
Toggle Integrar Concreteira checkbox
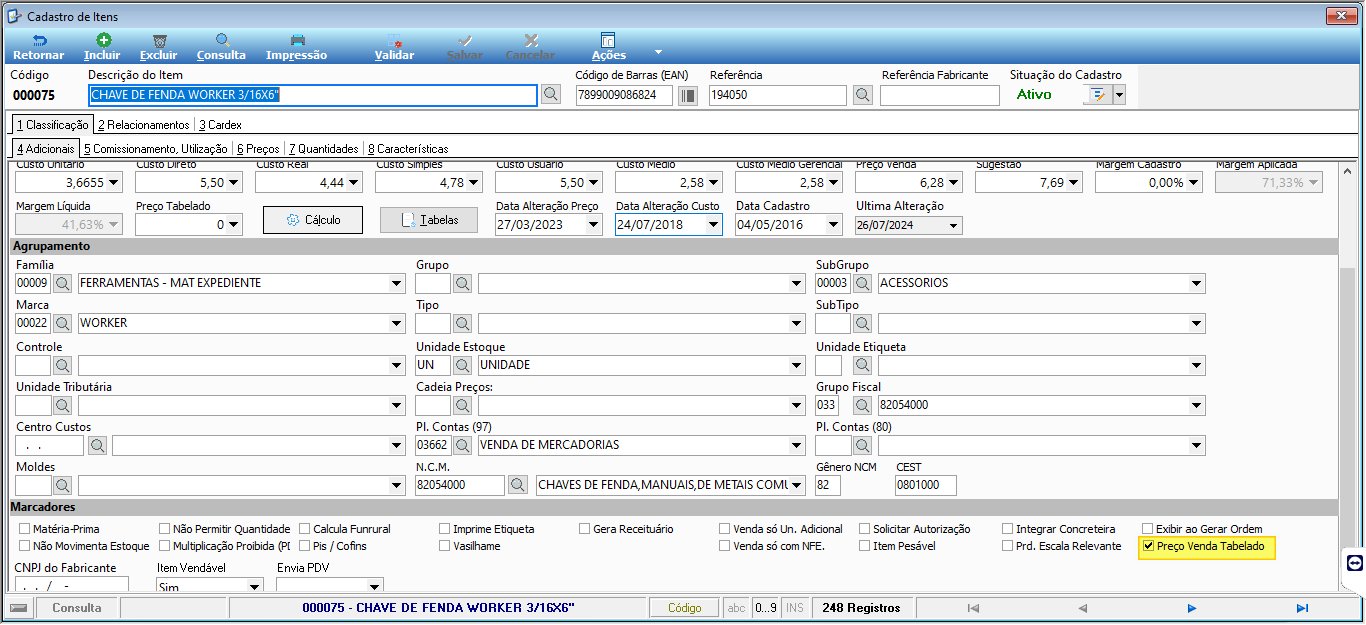(1008, 529)
